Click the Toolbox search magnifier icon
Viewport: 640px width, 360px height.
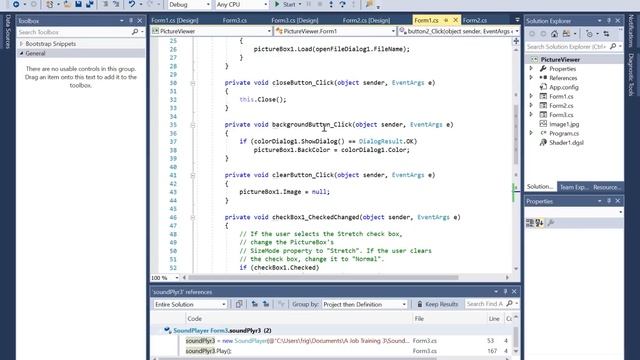pyautogui.click(x=135, y=32)
